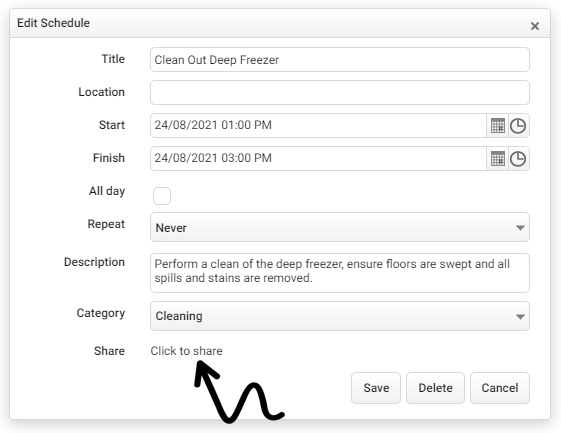Focus the Title input field

pyautogui.click(x=340, y=59)
